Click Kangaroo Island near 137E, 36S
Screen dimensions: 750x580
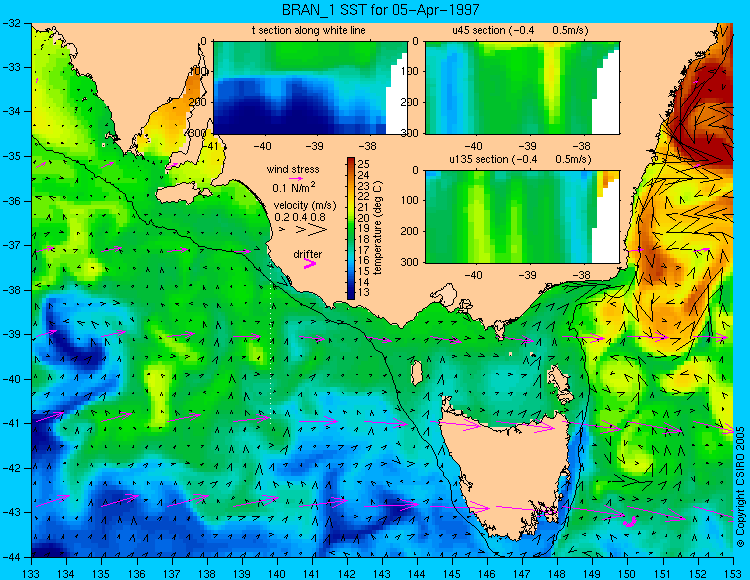coord(182,195)
